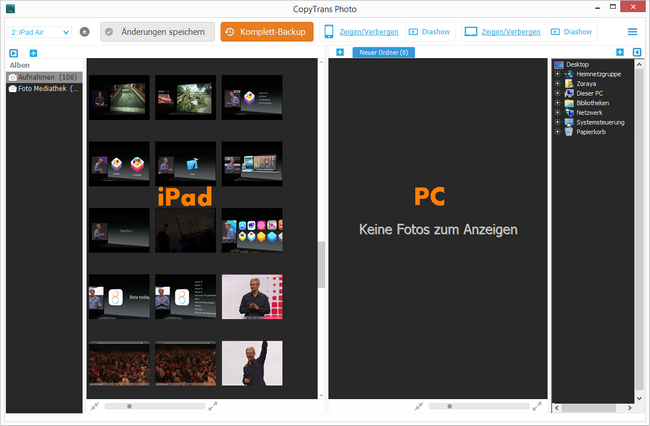Image resolution: width=650 pixels, height=426 pixels.
Task: Click the iPad device icon in toolbar
Action: click(329, 31)
